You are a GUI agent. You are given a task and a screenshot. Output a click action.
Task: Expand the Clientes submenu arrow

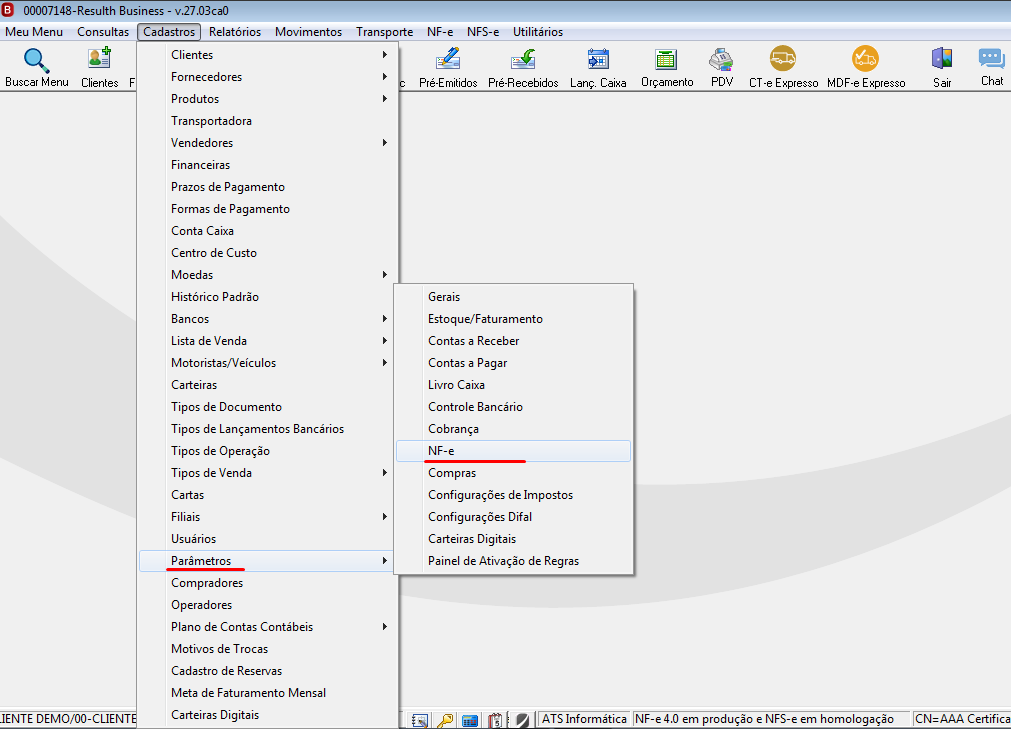tap(384, 55)
